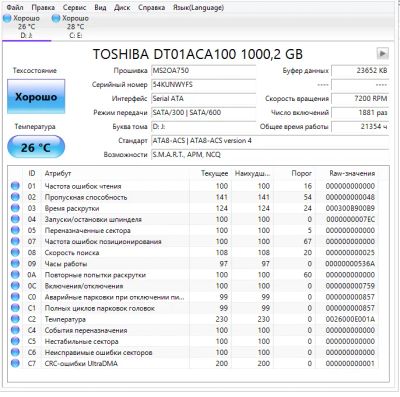Open the Сервис menu

tap(75, 7)
